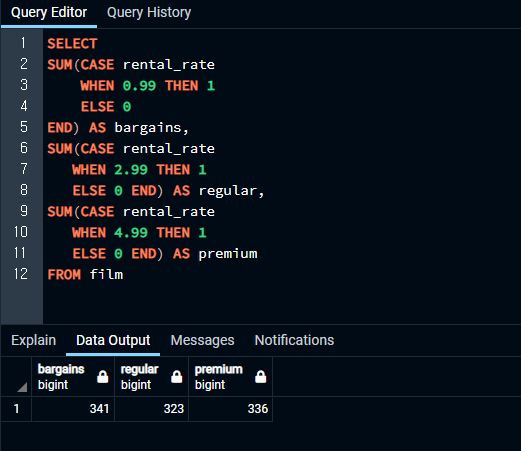This screenshot has width=521, height=451.
Task: Click the table name film
Action: coord(106,275)
